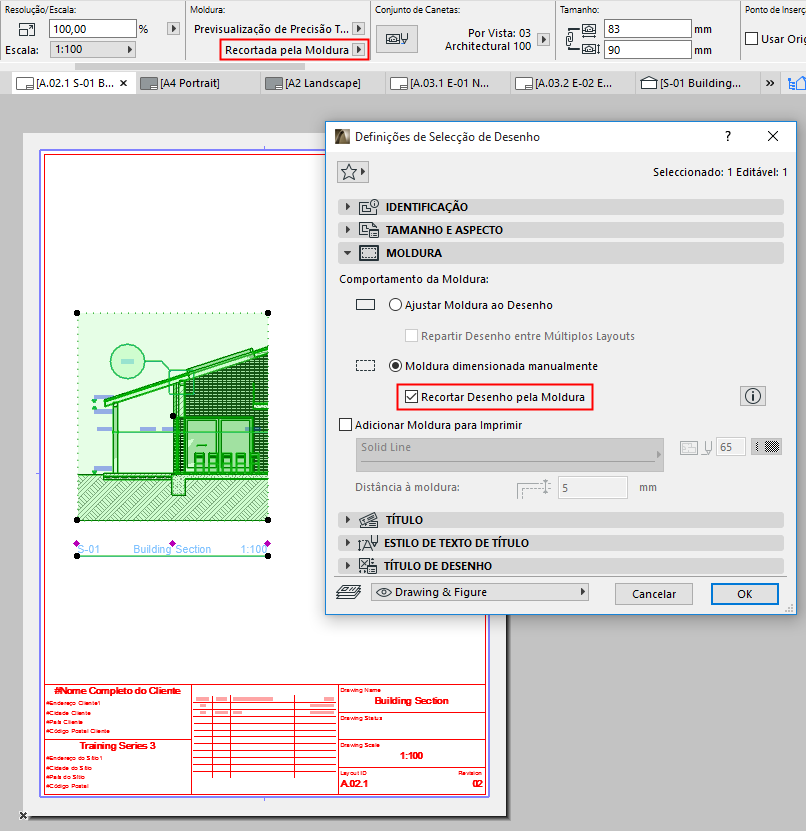The width and height of the screenshot is (806, 831).
Task: Select Moldura dimensionada manualmente radio
Action: coord(395,366)
